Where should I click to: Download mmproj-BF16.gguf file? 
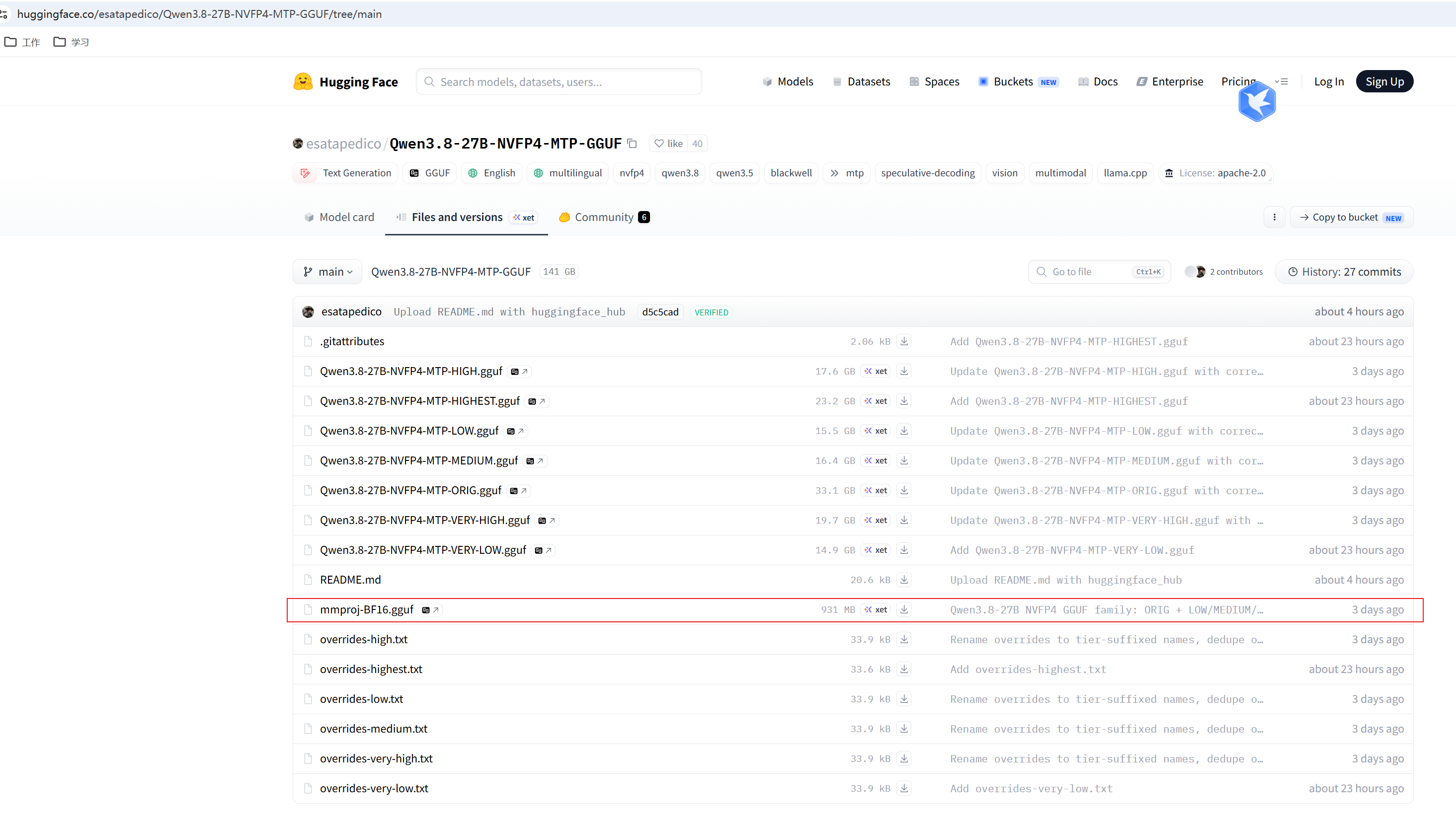(904, 609)
